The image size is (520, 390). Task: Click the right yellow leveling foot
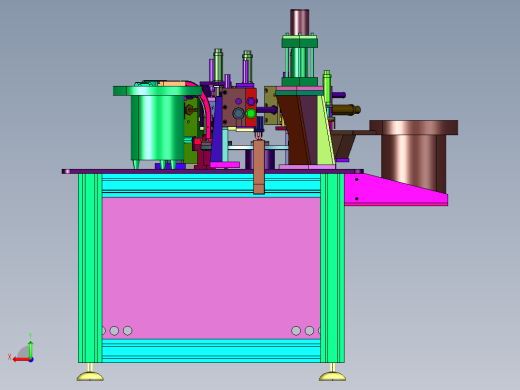coord(332,376)
